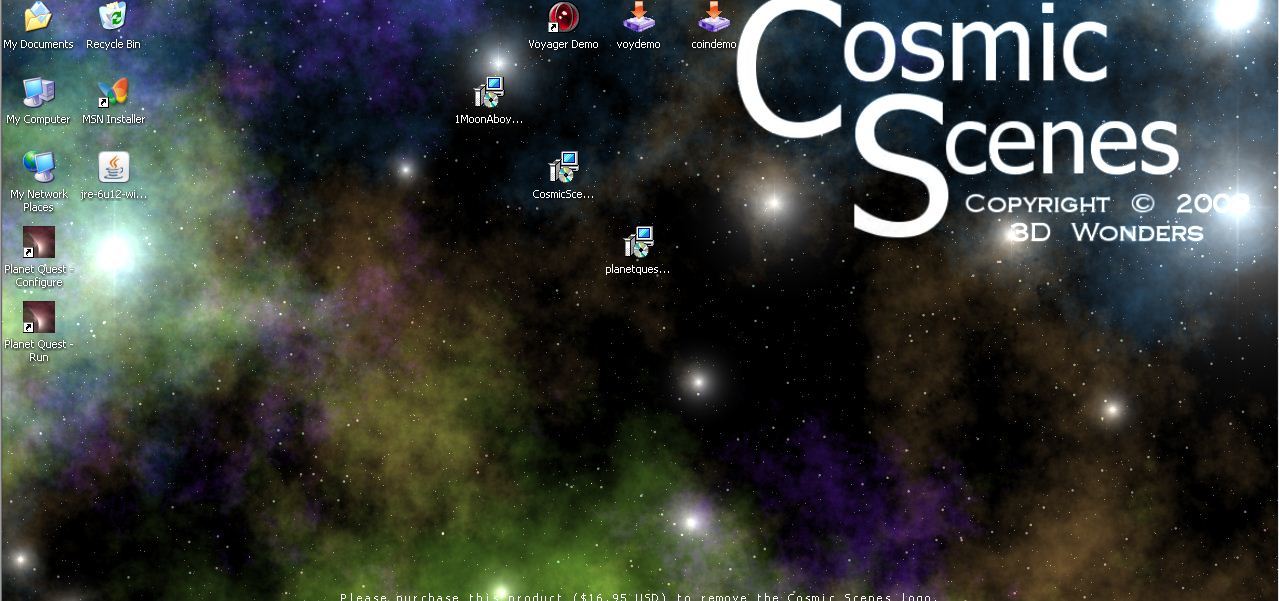Run Planet Quest - Run
This screenshot has height=601, width=1279.
(38, 317)
